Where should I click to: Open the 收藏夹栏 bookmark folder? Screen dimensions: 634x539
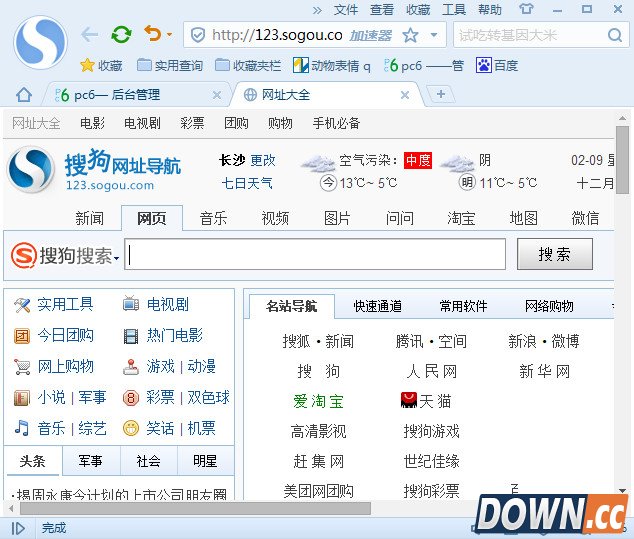coord(248,65)
